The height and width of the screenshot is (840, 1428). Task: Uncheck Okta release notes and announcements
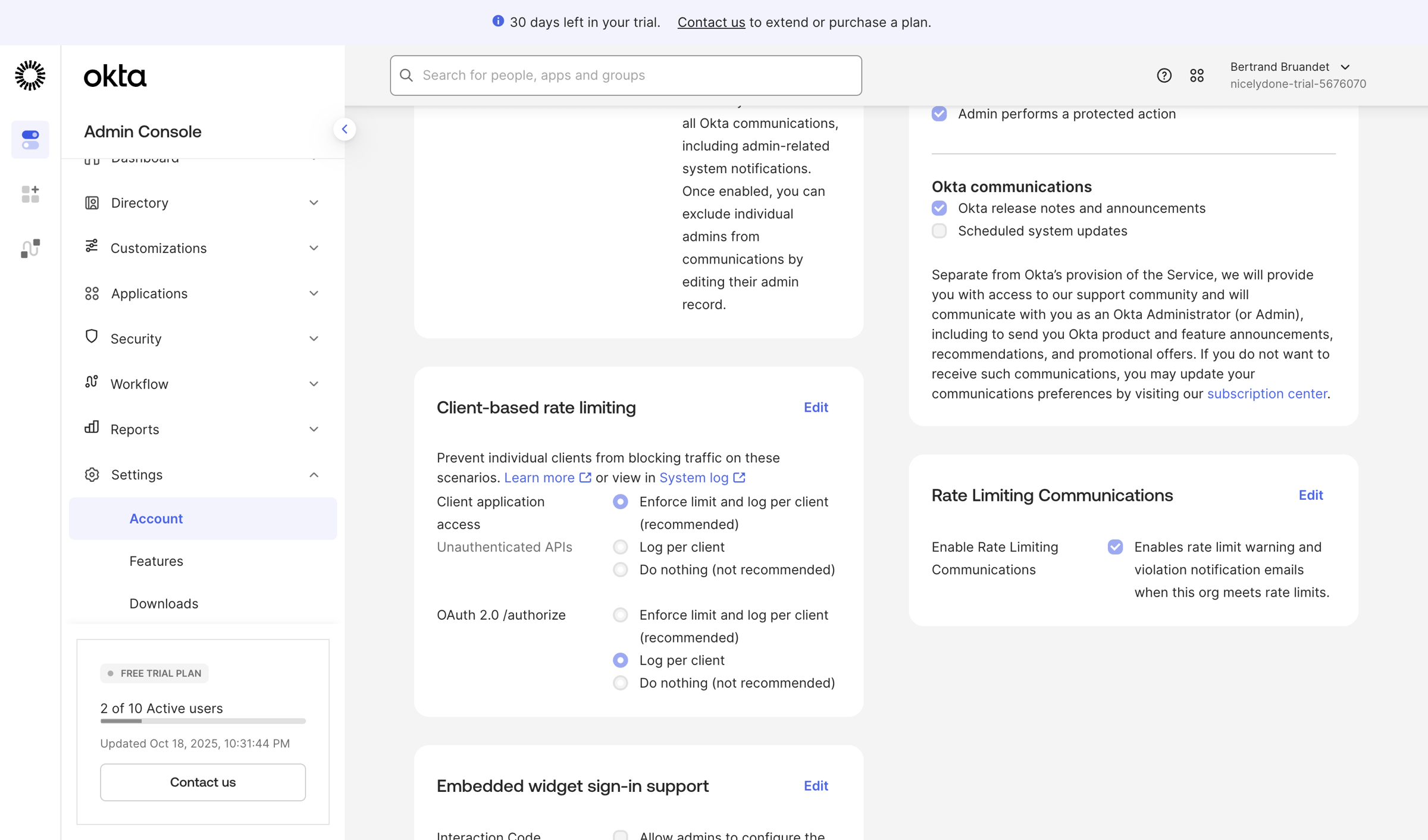tap(939, 208)
